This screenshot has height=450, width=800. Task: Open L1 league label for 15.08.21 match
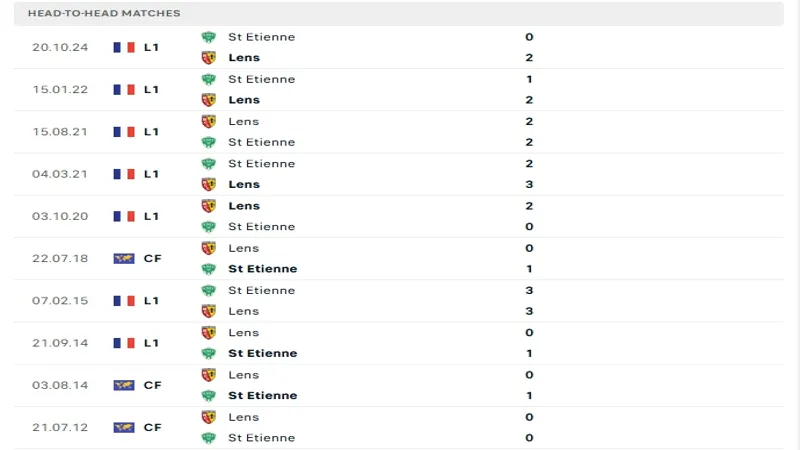click(152, 132)
